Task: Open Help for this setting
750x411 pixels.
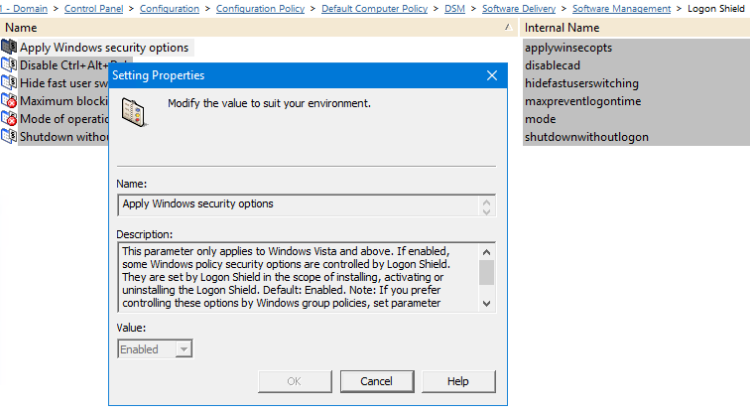Action: 458,381
